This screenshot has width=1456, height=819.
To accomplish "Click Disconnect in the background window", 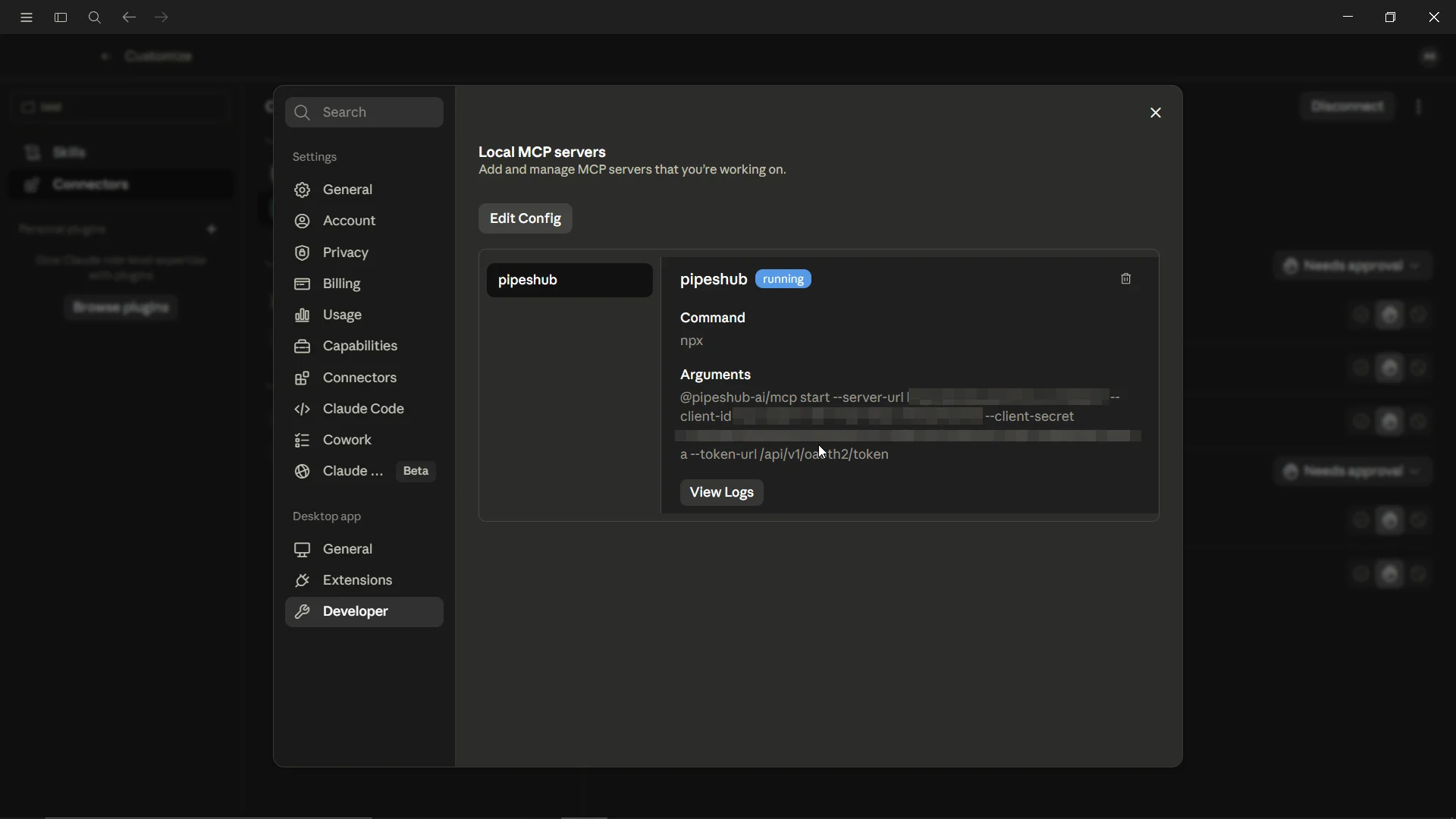I will pyautogui.click(x=1348, y=107).
